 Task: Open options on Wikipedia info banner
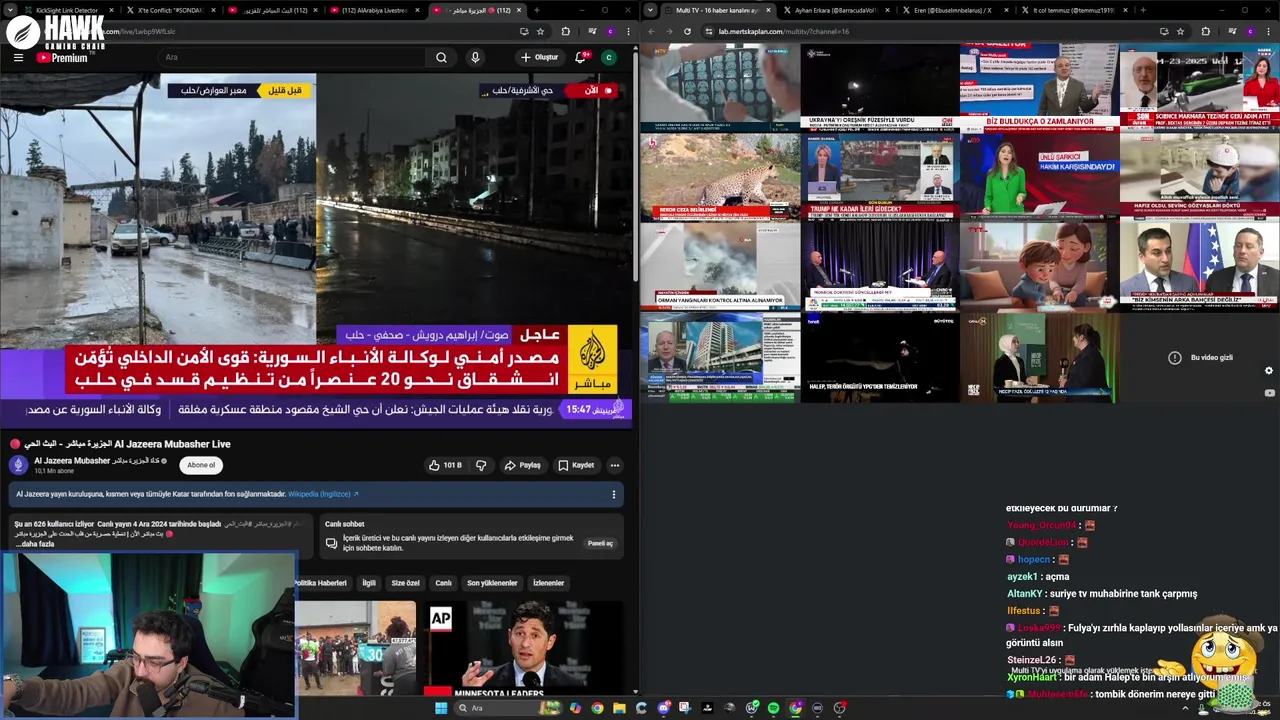(x=613, y=494)
